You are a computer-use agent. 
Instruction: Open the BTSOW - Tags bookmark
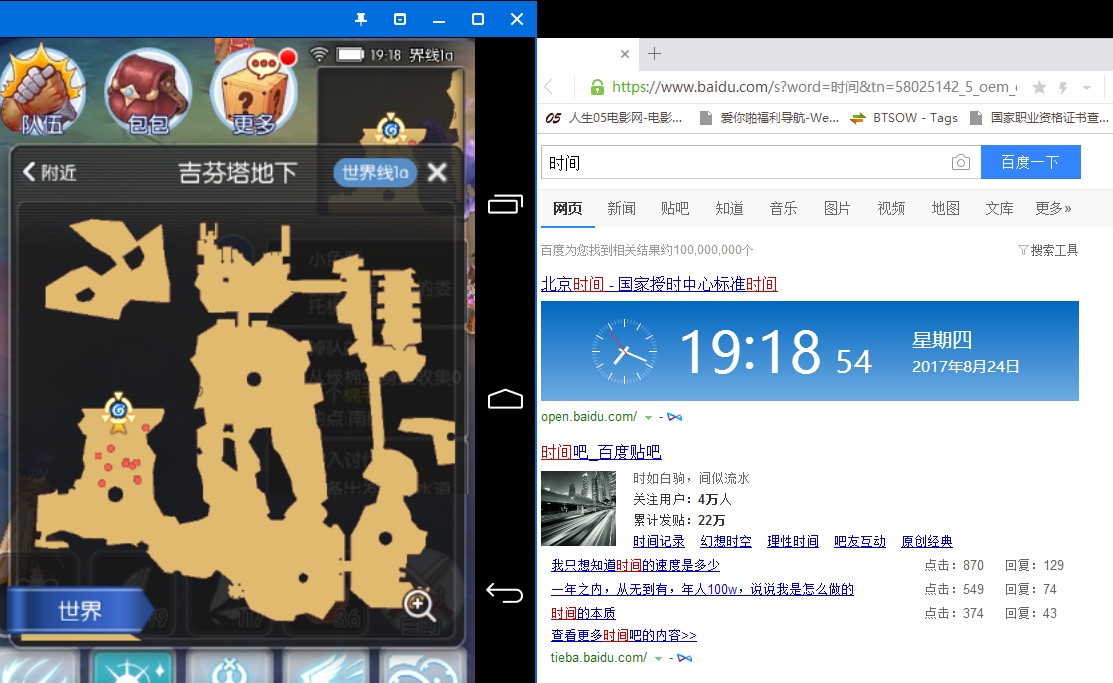point(904,118)
